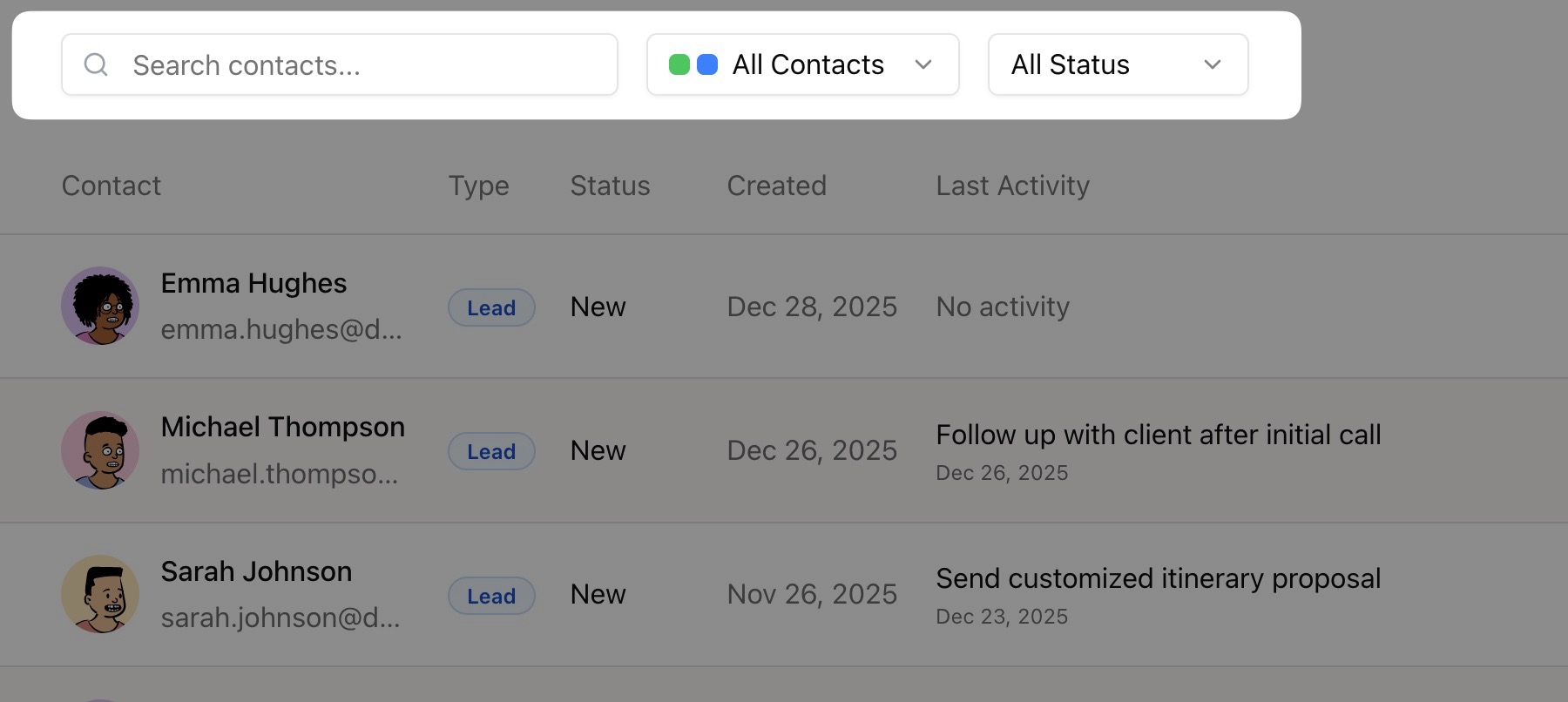This screenshot has width=1568, height=702.
Task: Click the green square in All Contacts
Action: point(679,64)
